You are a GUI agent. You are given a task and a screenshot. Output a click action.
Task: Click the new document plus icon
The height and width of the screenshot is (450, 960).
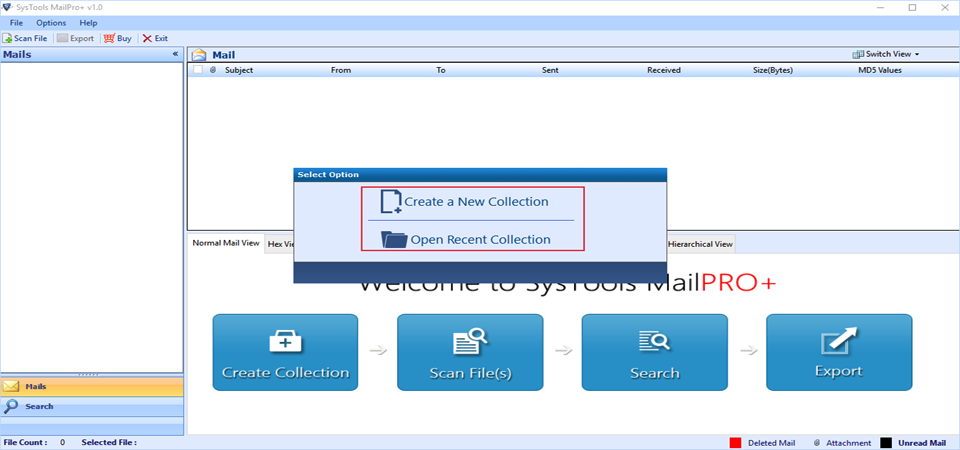click(x=391, y=201)
